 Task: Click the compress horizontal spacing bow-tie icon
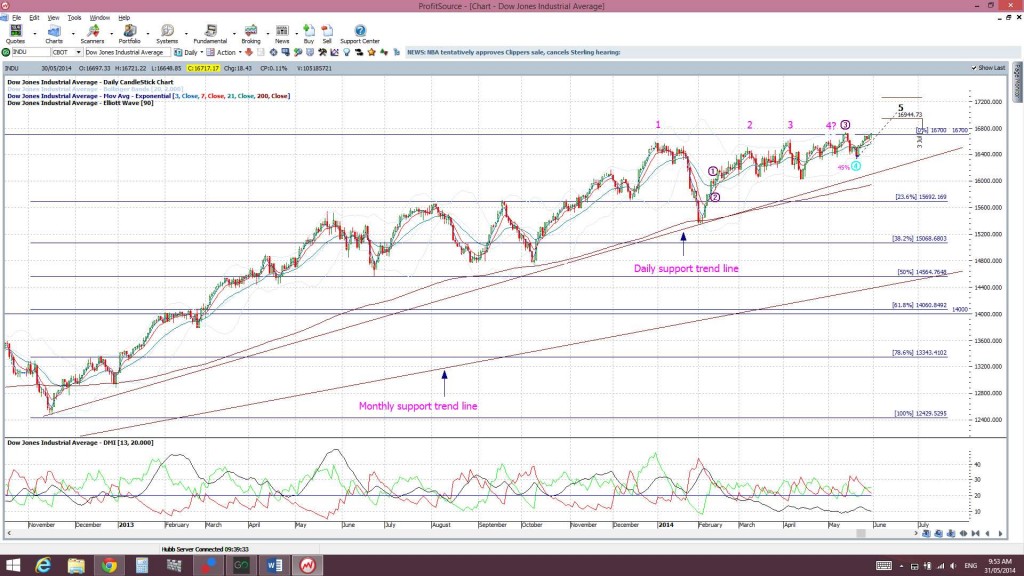pyautogui.click(x=976, y=534)
